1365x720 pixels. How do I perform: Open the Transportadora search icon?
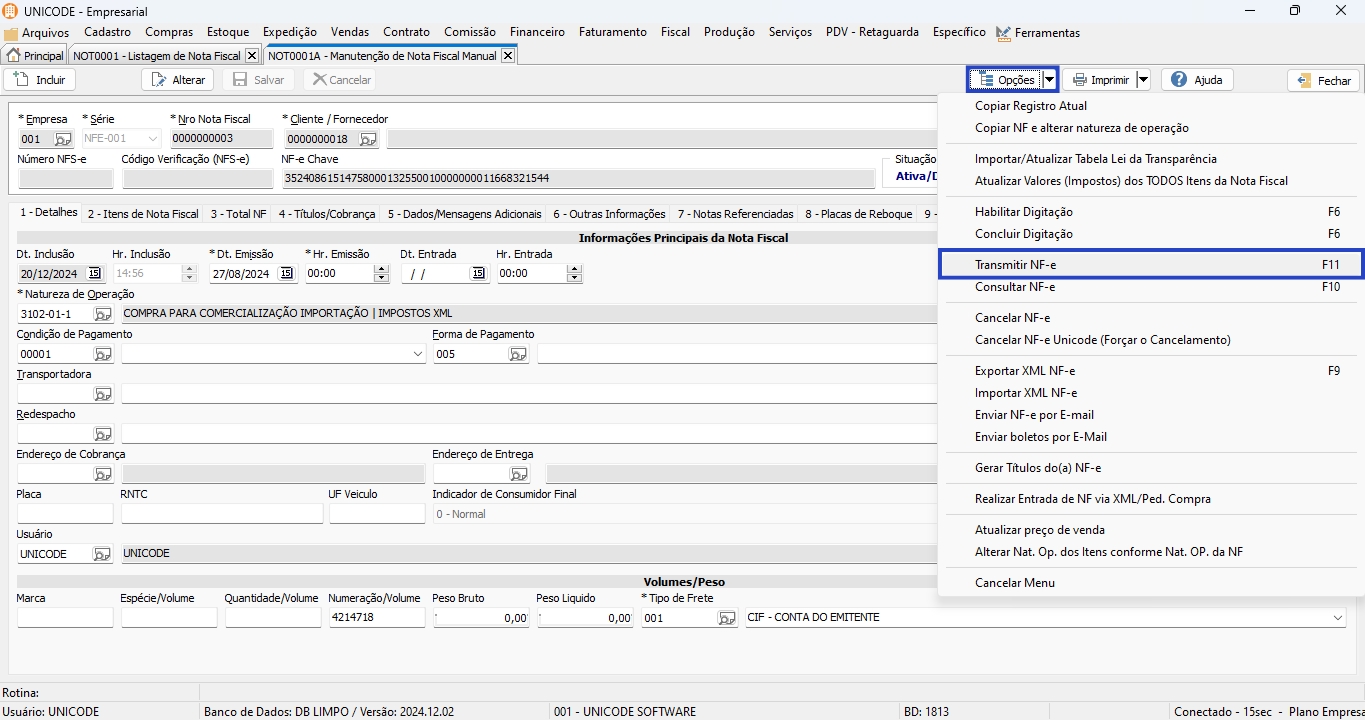[103, 394]
